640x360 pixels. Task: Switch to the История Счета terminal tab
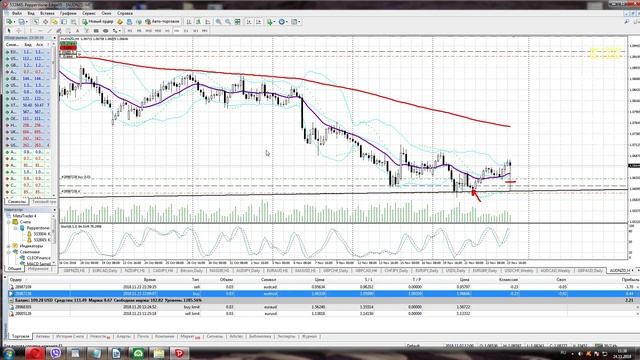click(x=70, y=336)
